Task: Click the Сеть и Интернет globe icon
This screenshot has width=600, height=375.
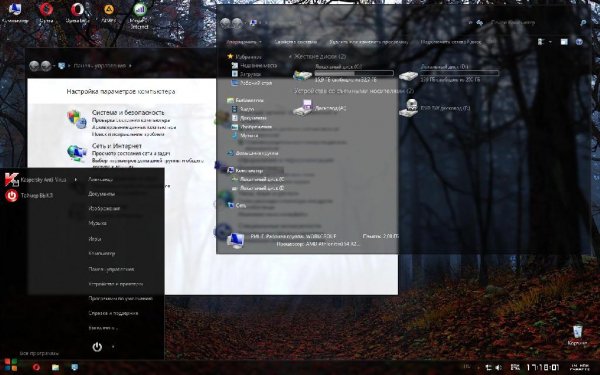Action: click(77, 153)
